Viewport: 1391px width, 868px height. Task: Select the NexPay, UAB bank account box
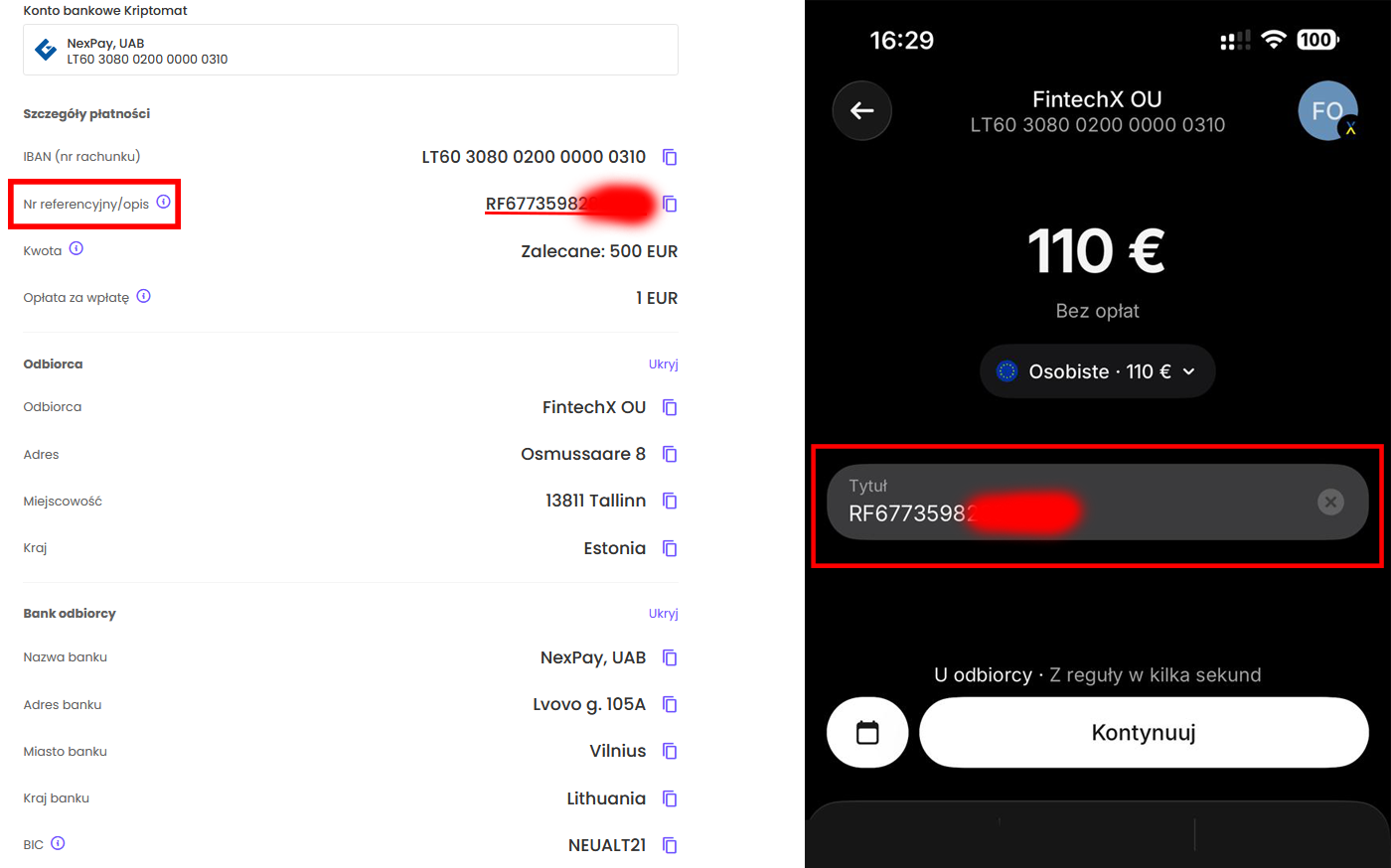351,51
